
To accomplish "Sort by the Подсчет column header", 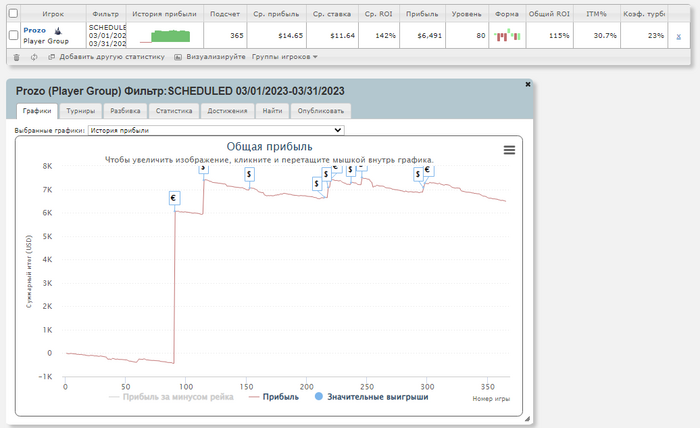I will [x=225, y=14].
